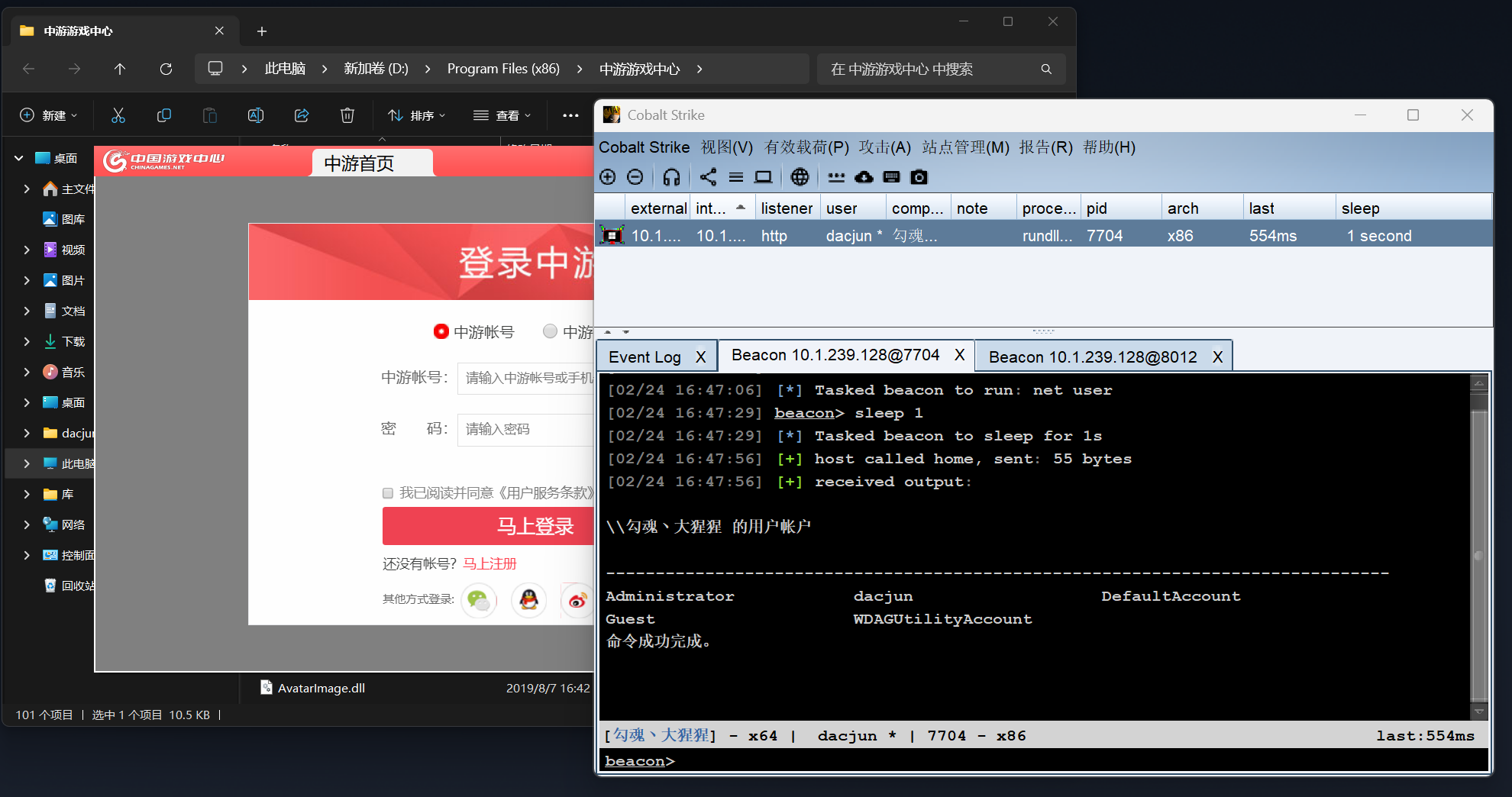Open listeners via the headphones icon
This screenshot has width=1512, height=797.
pos(671,177)
